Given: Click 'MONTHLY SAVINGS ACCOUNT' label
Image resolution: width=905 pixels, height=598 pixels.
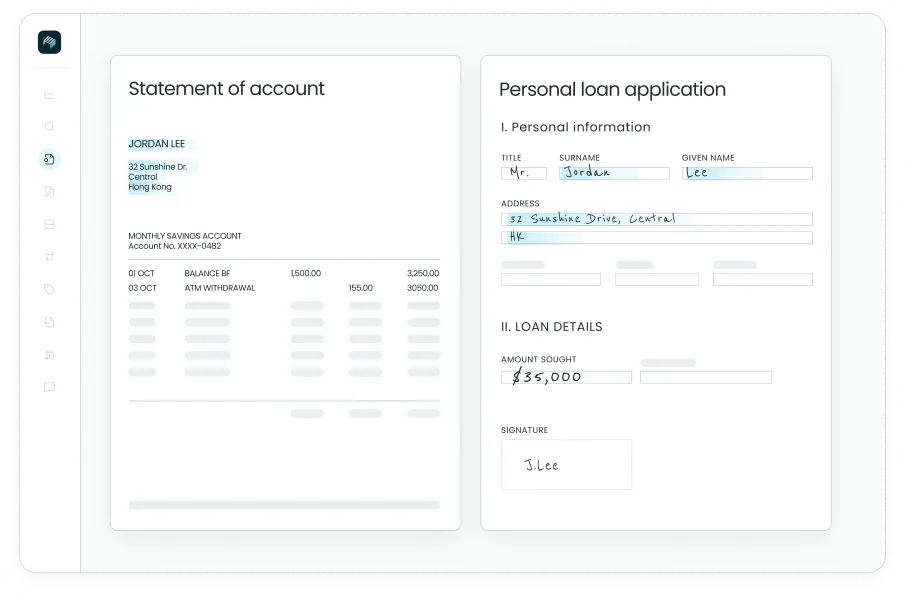Looking at the screenshot, I should pos(185,236).
